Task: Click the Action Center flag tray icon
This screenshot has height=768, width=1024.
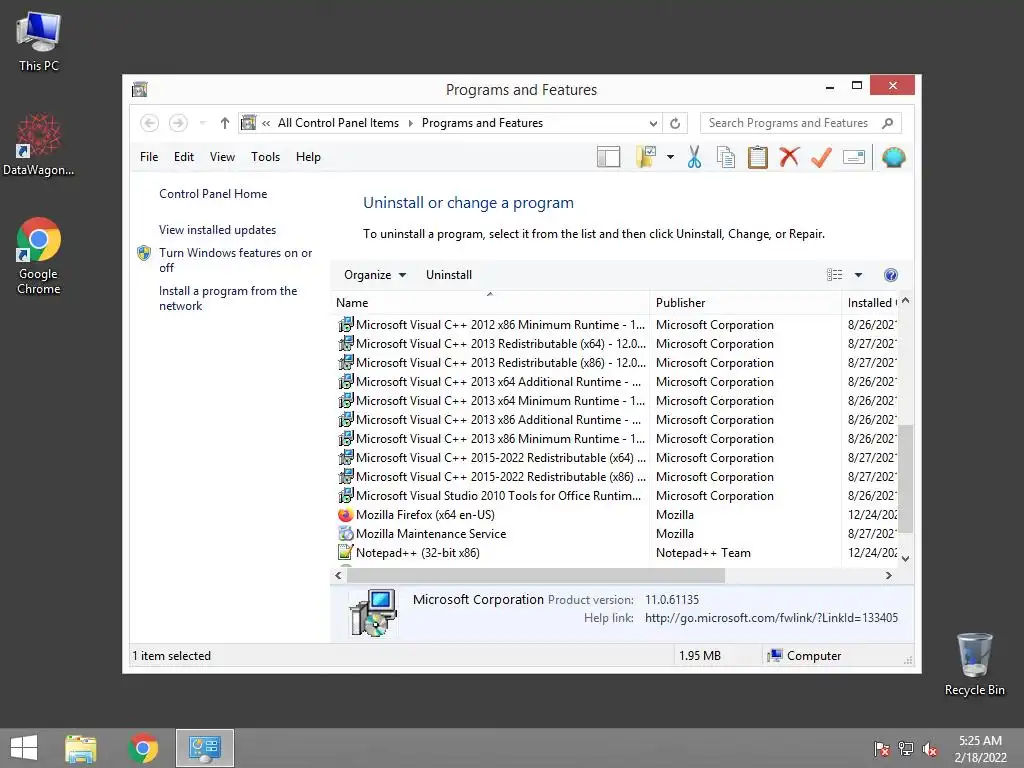Action: pyautogui.click(x=882, y=749)
